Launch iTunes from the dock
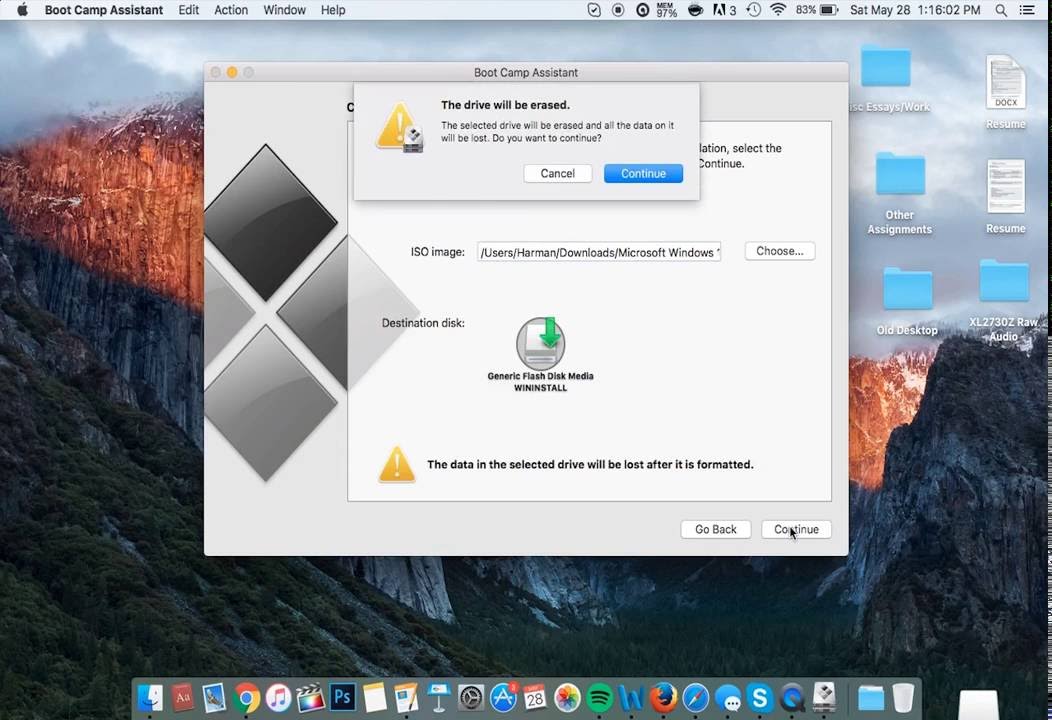The width and height of the screenshot is (1052, 720). 278,699
